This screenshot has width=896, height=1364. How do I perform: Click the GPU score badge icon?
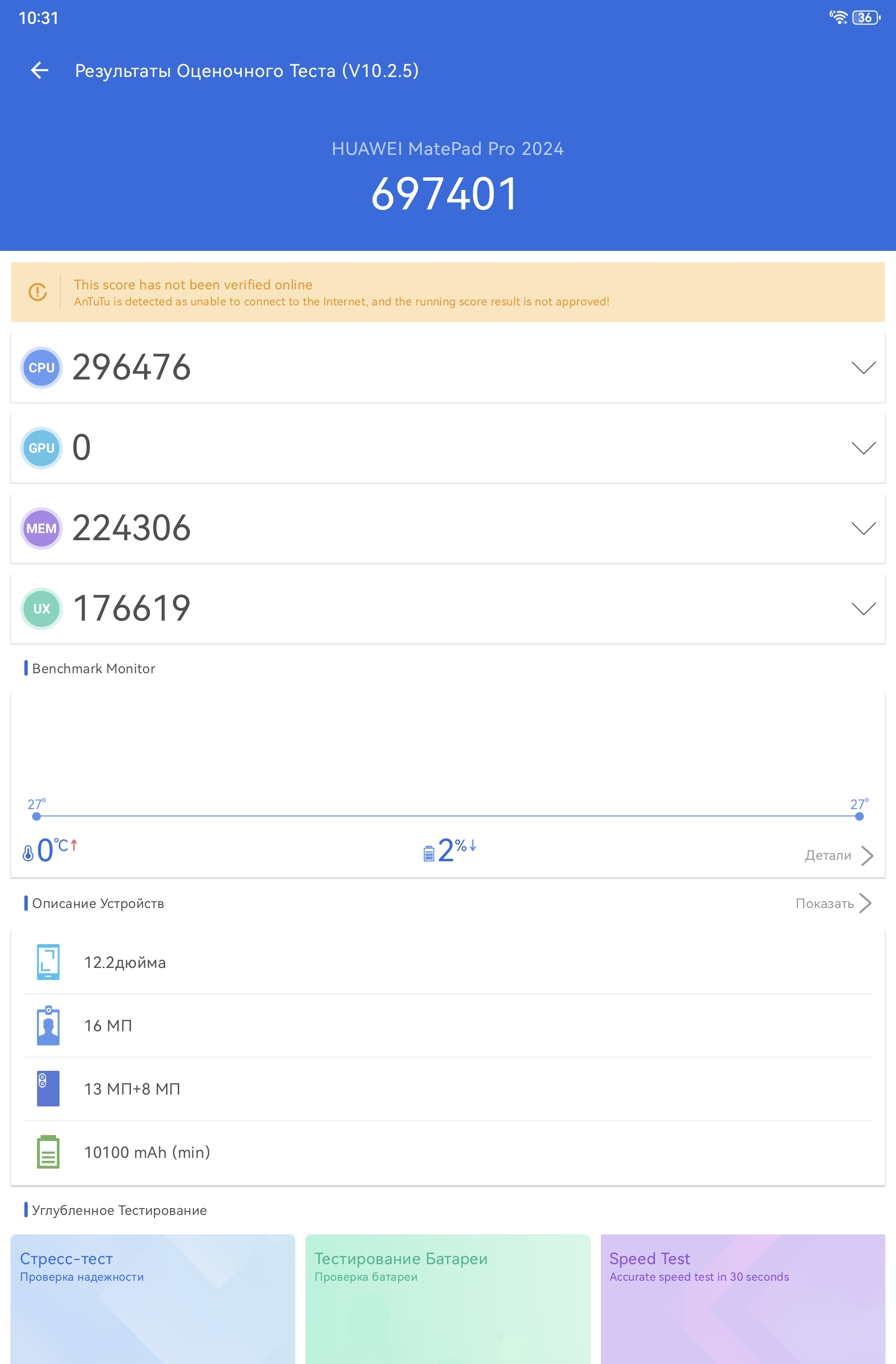pyautogui.click(x=41, y=448)
